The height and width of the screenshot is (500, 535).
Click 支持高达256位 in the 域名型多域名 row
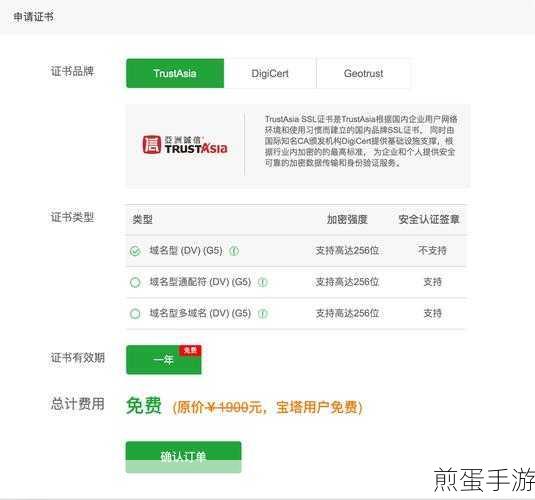(x=347, y=313)
